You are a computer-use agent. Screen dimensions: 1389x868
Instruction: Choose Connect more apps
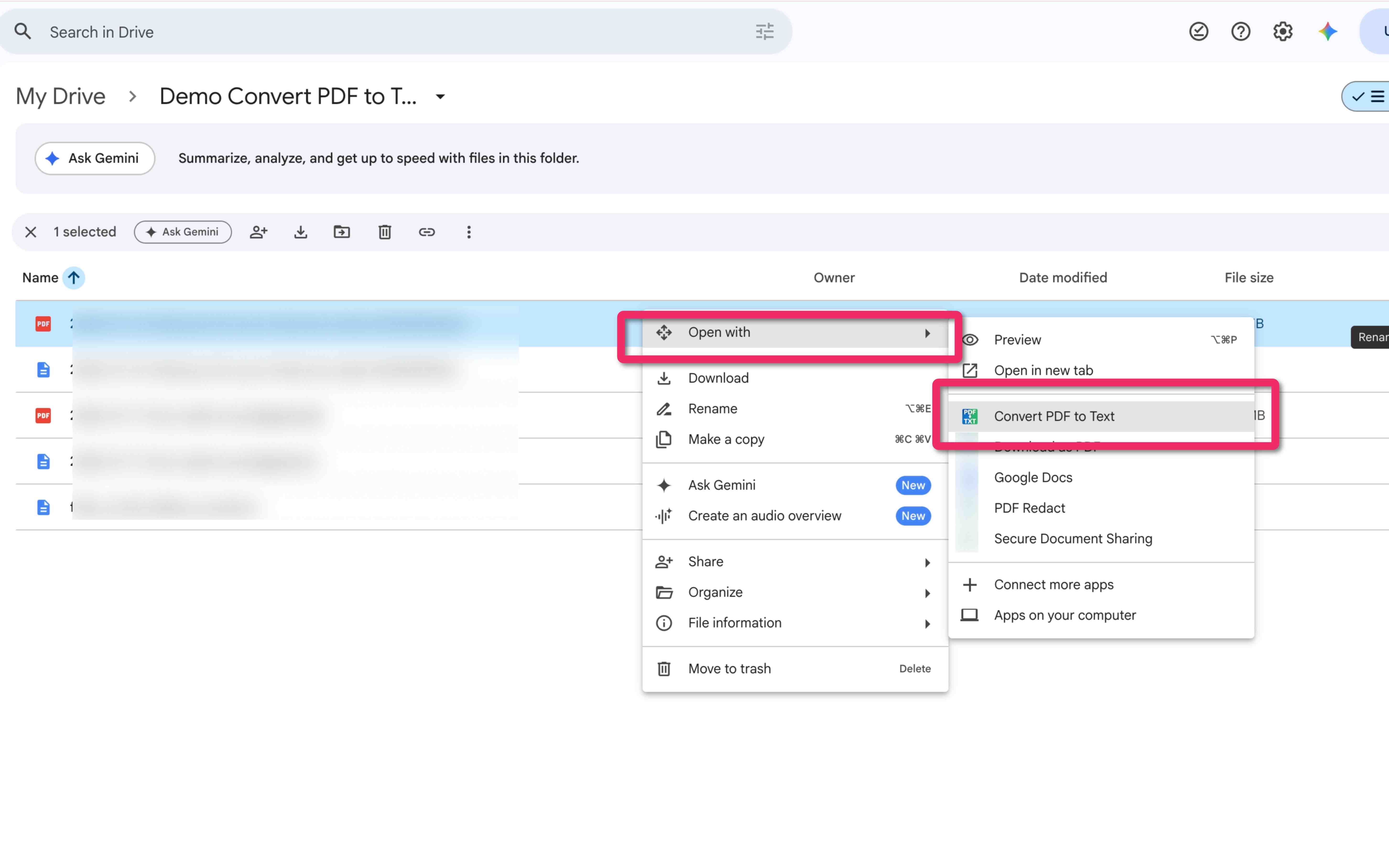pos(1101,585)
